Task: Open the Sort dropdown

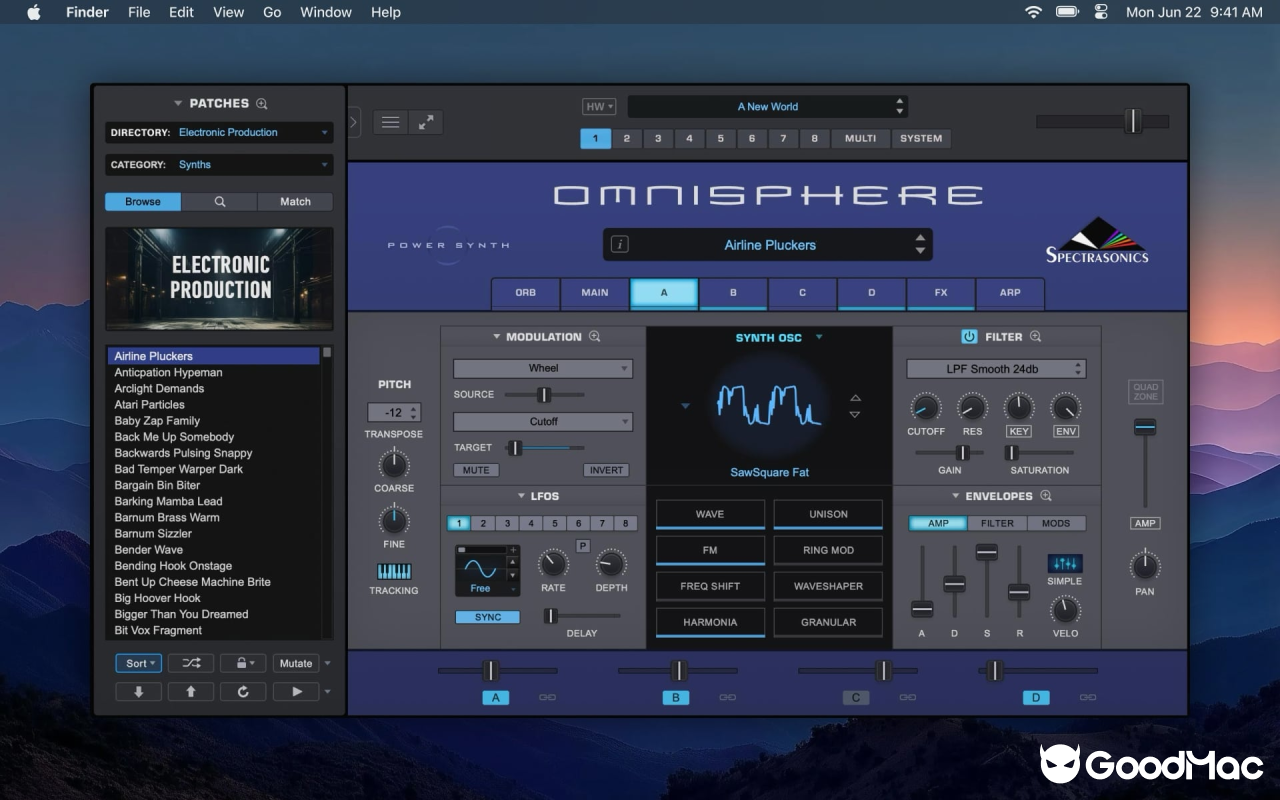Action: (x=138, y=663)
